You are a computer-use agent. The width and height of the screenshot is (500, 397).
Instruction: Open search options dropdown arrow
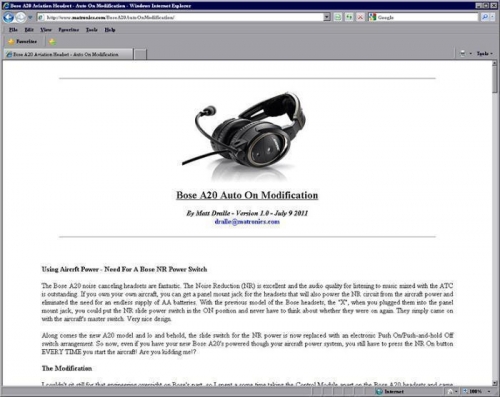492,17
